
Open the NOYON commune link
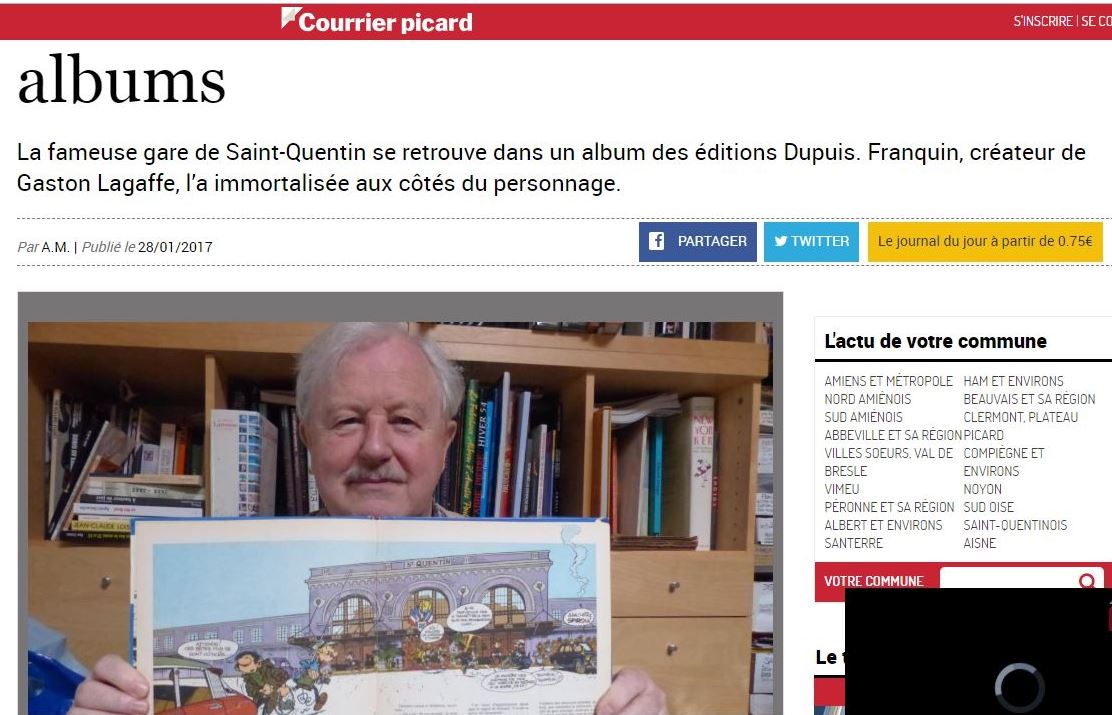click(982, 489)
